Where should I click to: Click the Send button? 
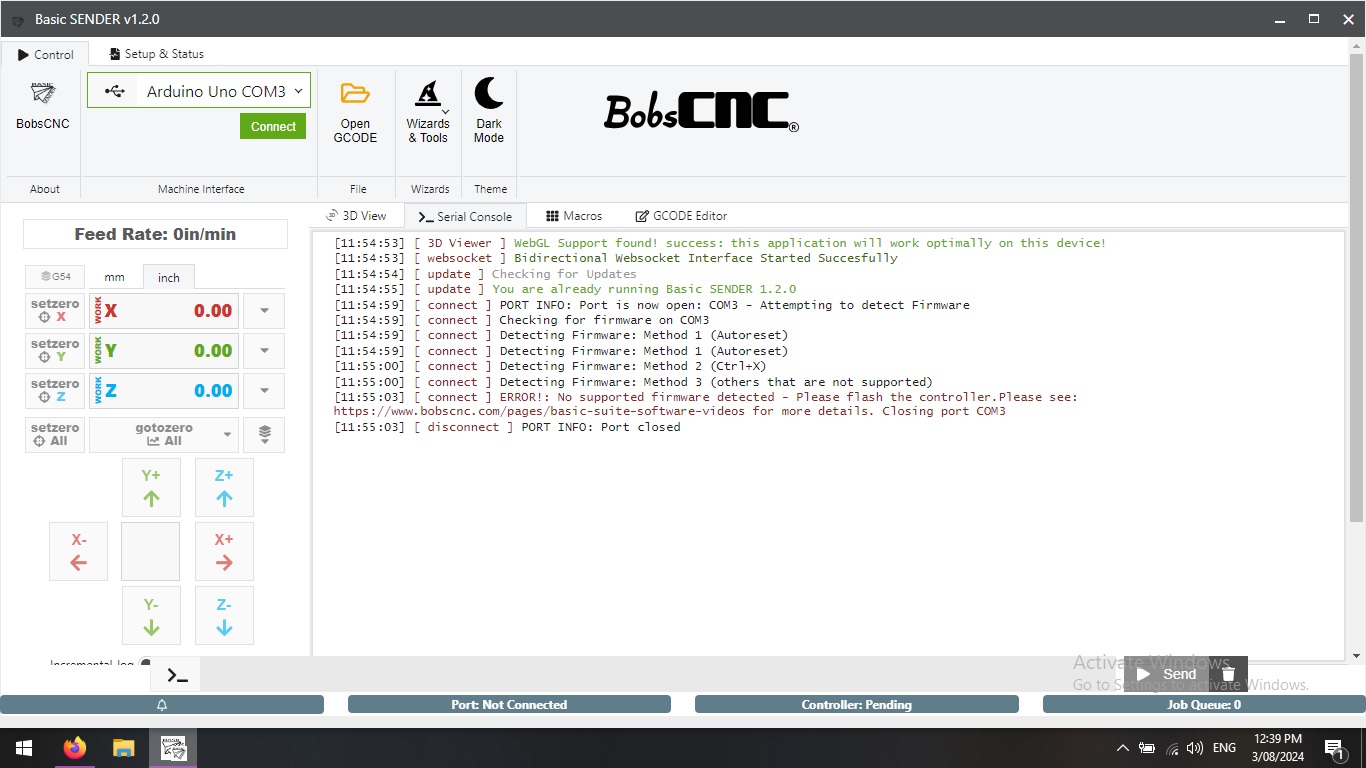[x=1167, y=674]
